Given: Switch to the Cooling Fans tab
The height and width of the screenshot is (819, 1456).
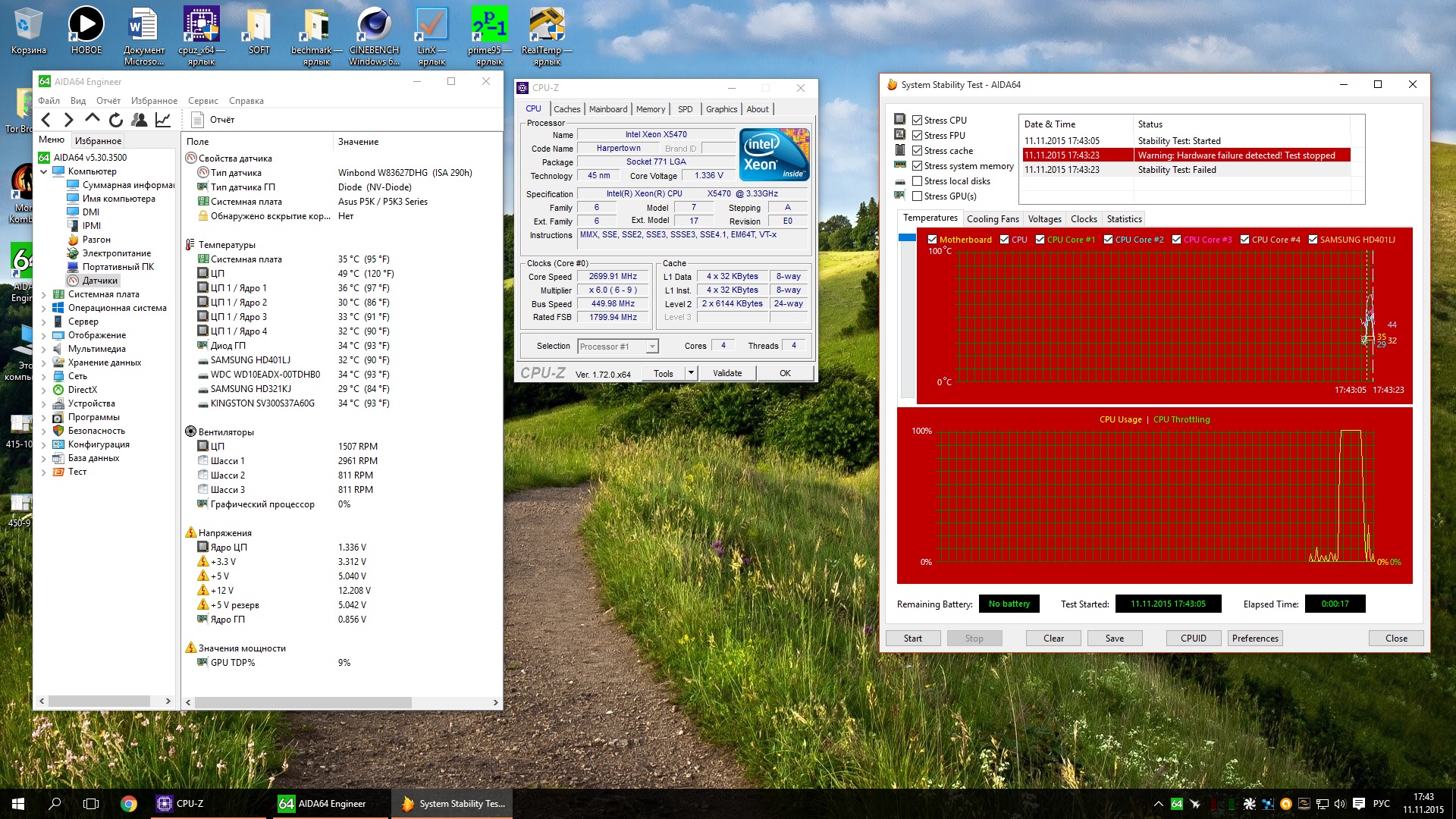Looking at the screenshot, I should click(992, 219).
